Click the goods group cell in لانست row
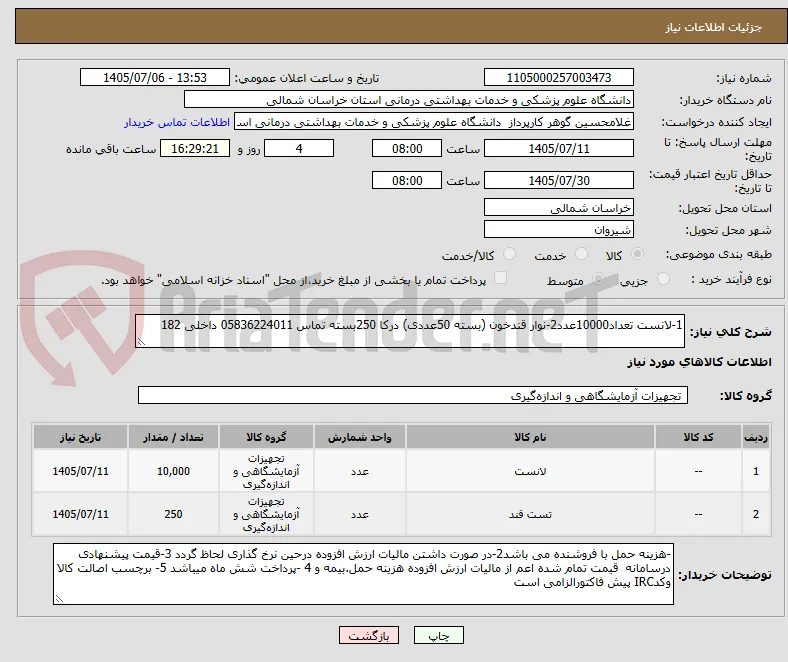788x662 pixels. pos(266,471)
